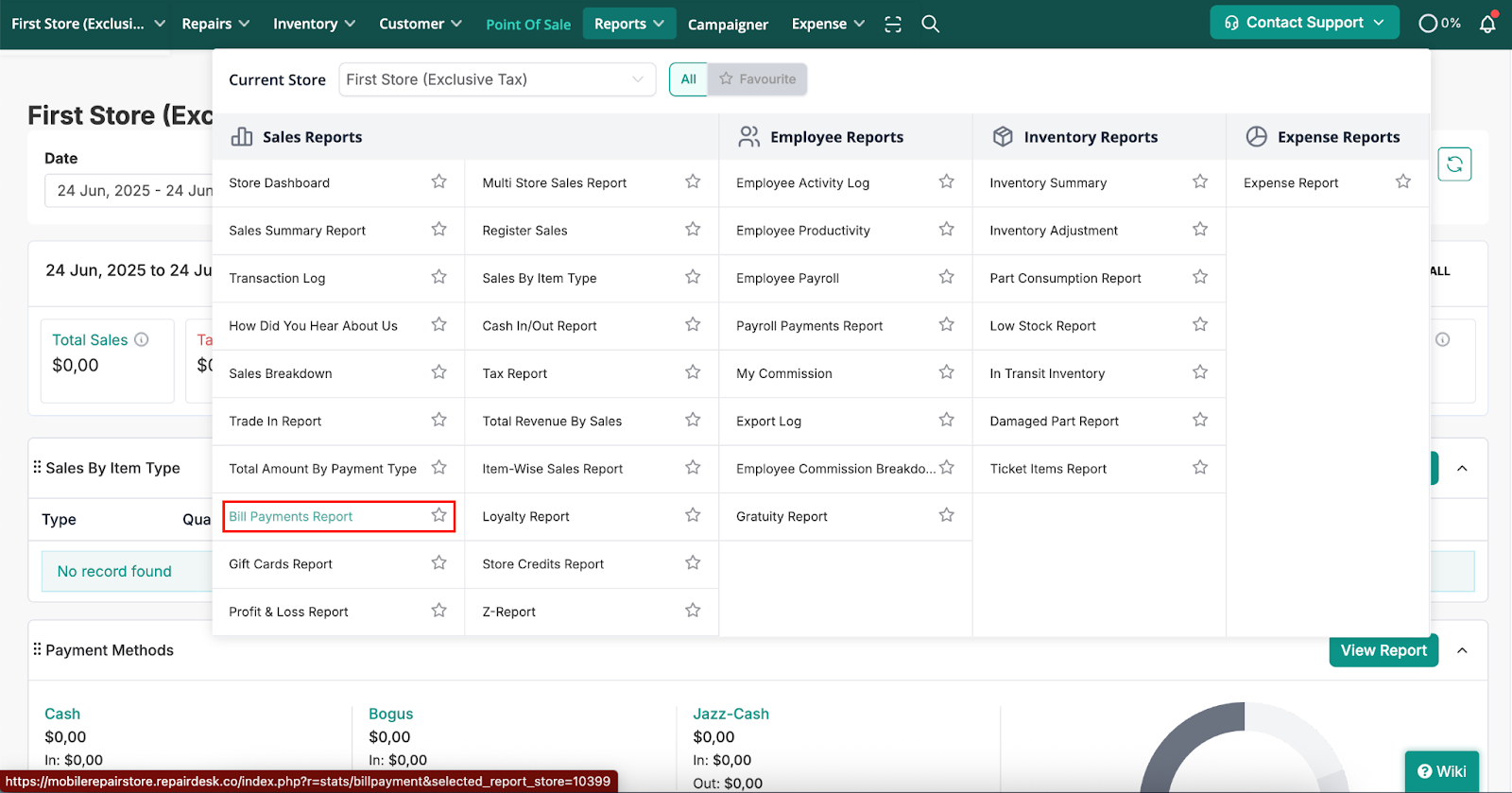Image resolution: width=1512 pixels, height=793 pixels.
Task: Favourite the Store Dashboard report star
Action: pos(439,181)
